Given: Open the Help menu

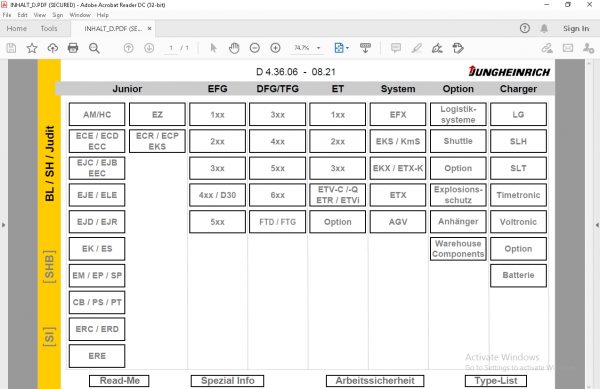Looking at the screenshot, I should coord(103,15).
